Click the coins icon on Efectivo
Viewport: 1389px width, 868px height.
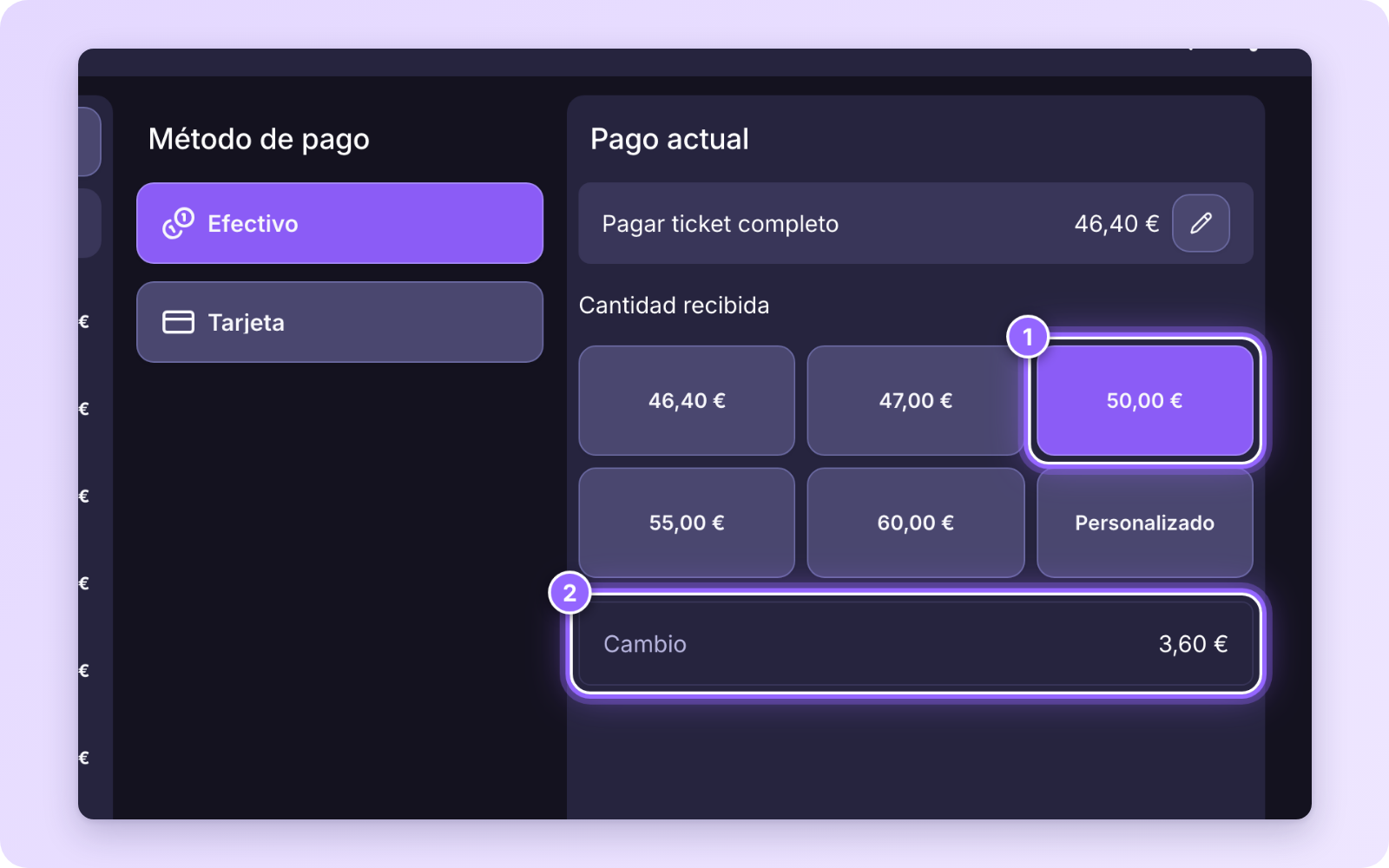[178, 223]
